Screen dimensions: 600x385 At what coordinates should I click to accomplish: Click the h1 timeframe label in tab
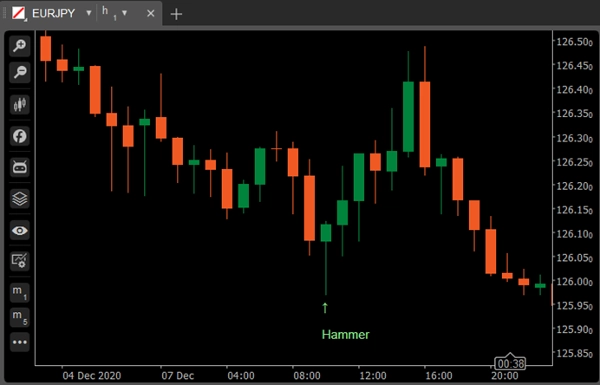pos(109,13)
